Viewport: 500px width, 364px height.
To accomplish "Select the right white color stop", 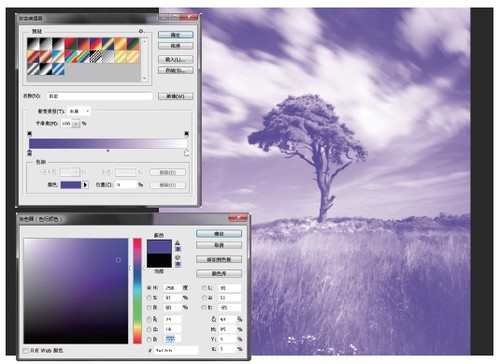I will point(186,153).
